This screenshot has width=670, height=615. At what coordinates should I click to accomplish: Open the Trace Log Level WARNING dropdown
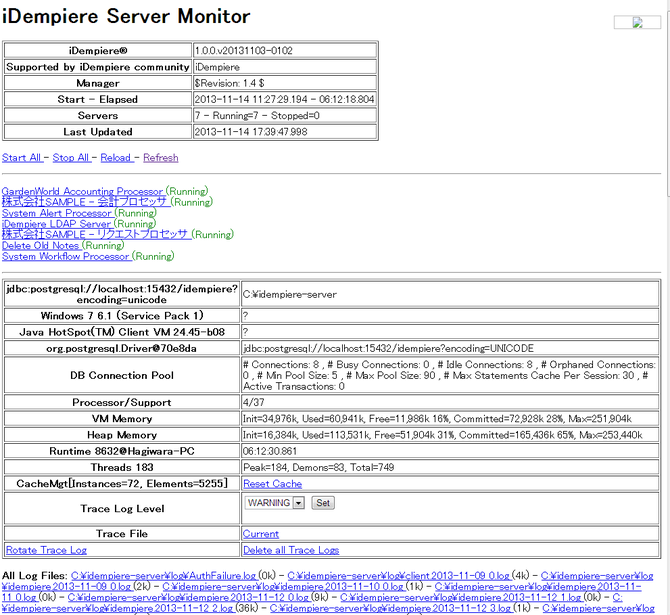click(275, 503)
